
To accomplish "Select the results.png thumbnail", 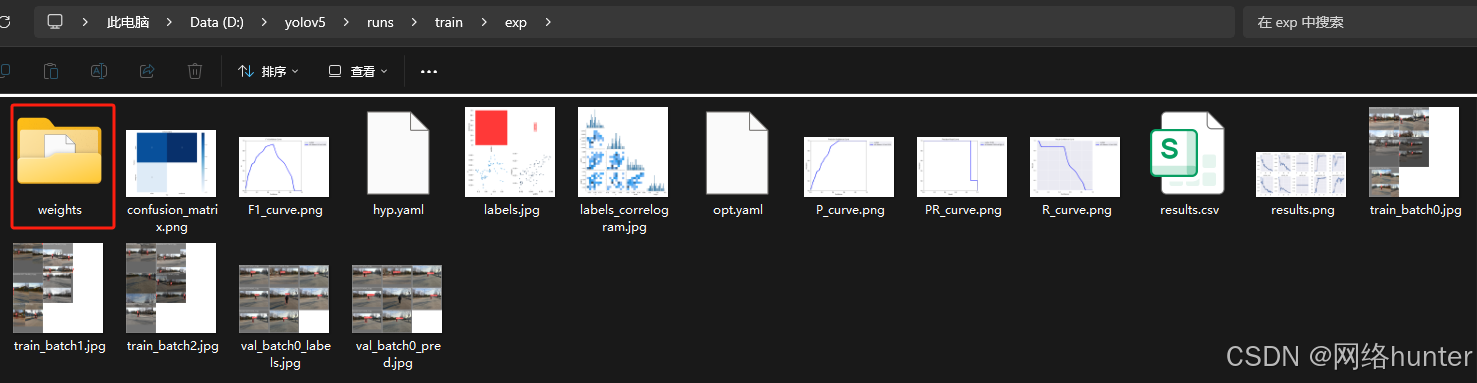I will 1301,174.
